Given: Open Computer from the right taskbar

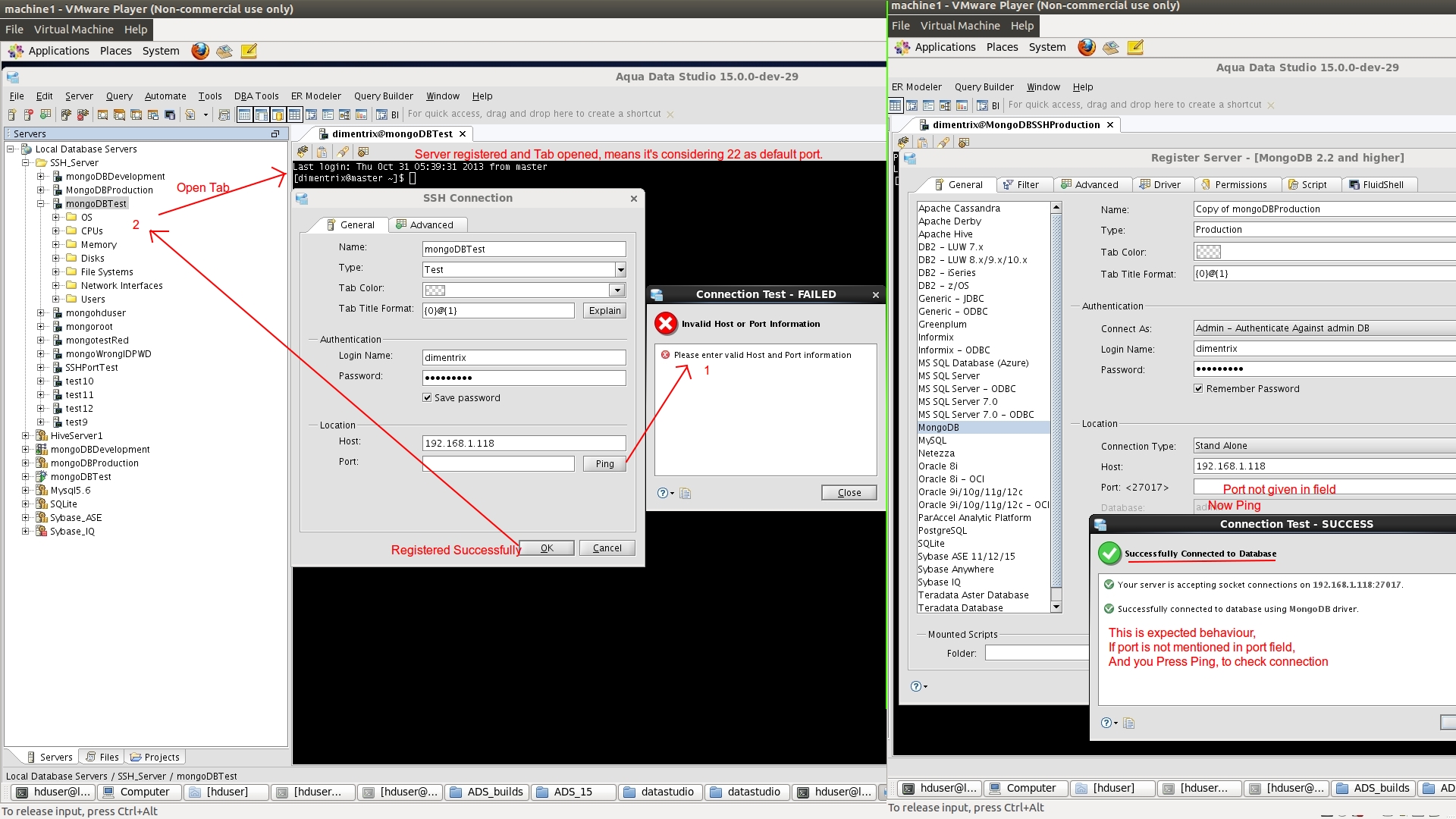Looking at the screenshot, I should click(1025, 789).
